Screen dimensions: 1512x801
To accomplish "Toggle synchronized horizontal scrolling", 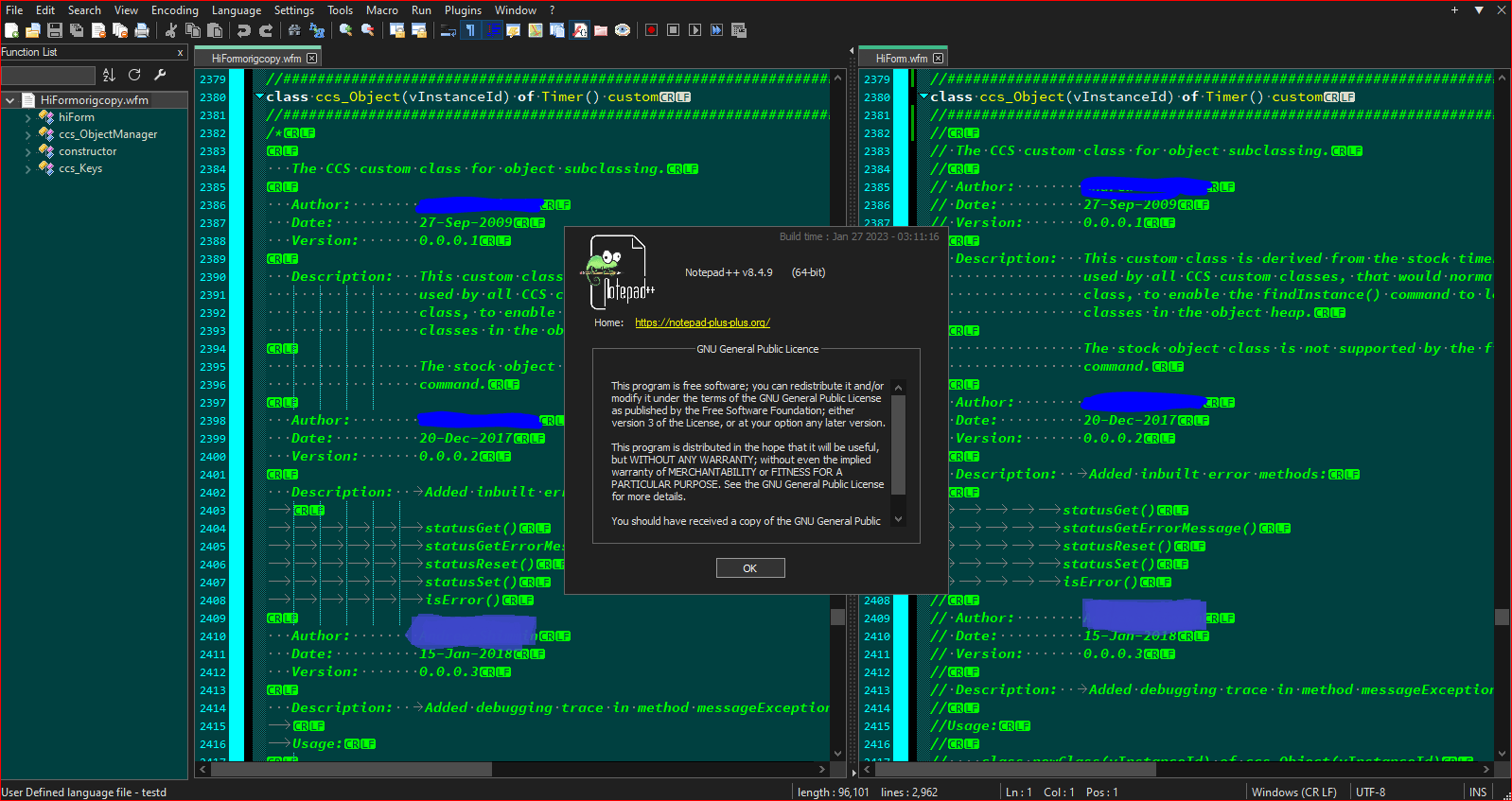I will [x=418, y=30].
